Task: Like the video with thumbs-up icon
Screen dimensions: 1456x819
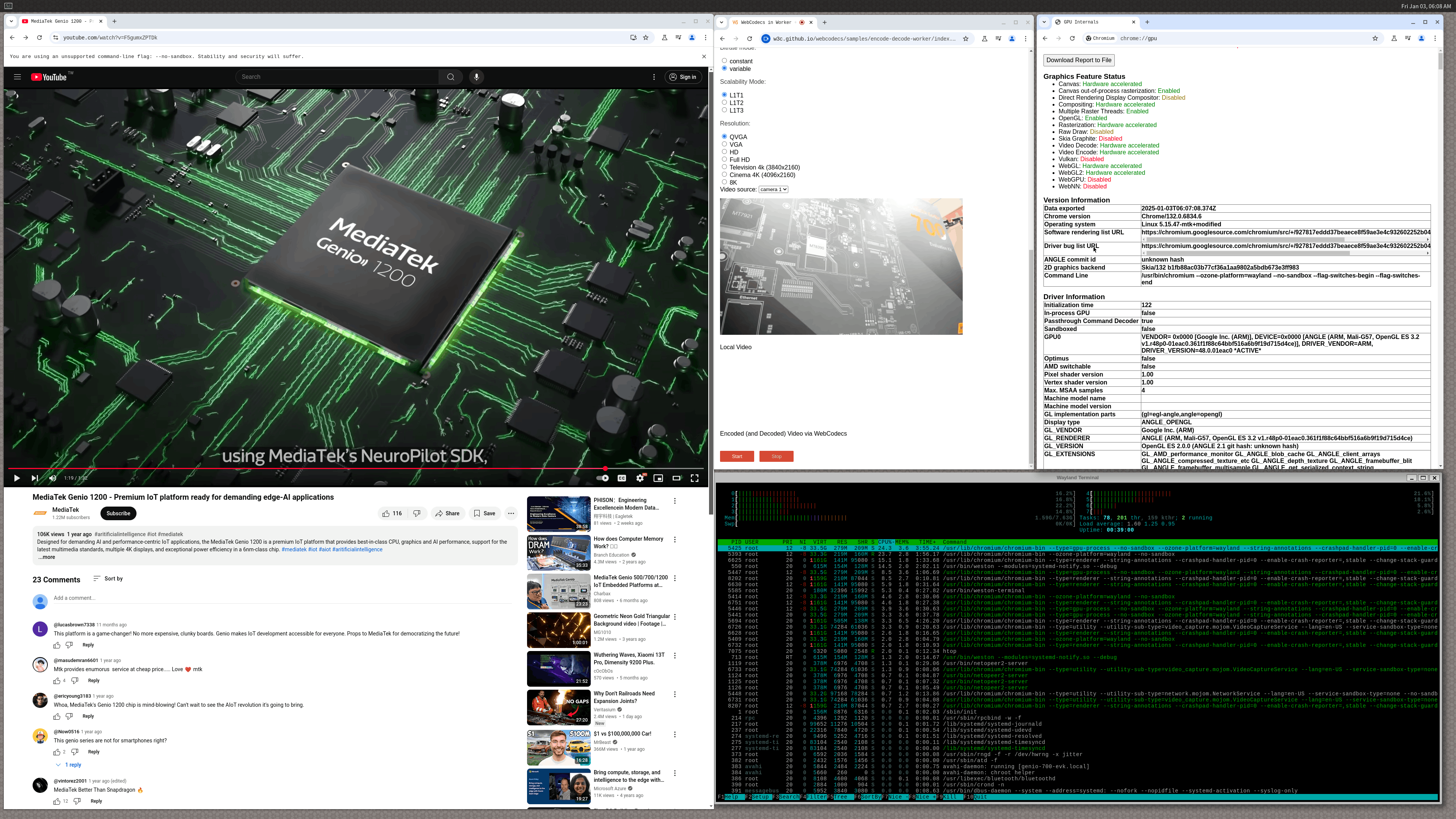Action: (x=386, y=514)
